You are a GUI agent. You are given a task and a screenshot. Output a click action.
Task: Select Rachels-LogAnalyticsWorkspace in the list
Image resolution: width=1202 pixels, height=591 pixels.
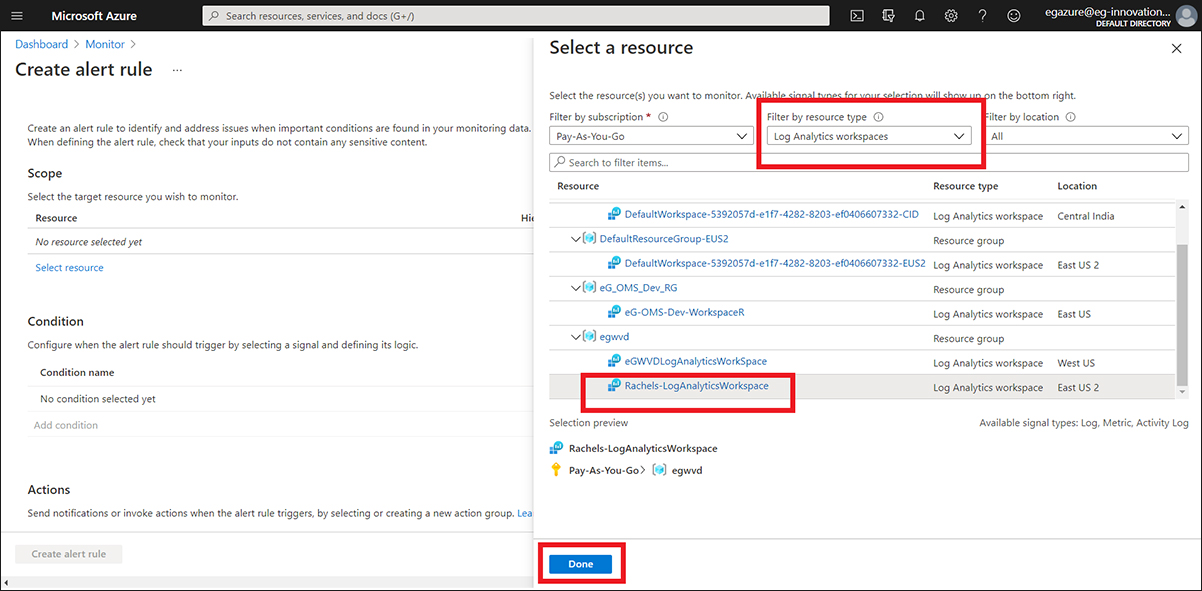click(x=696, y=386)
